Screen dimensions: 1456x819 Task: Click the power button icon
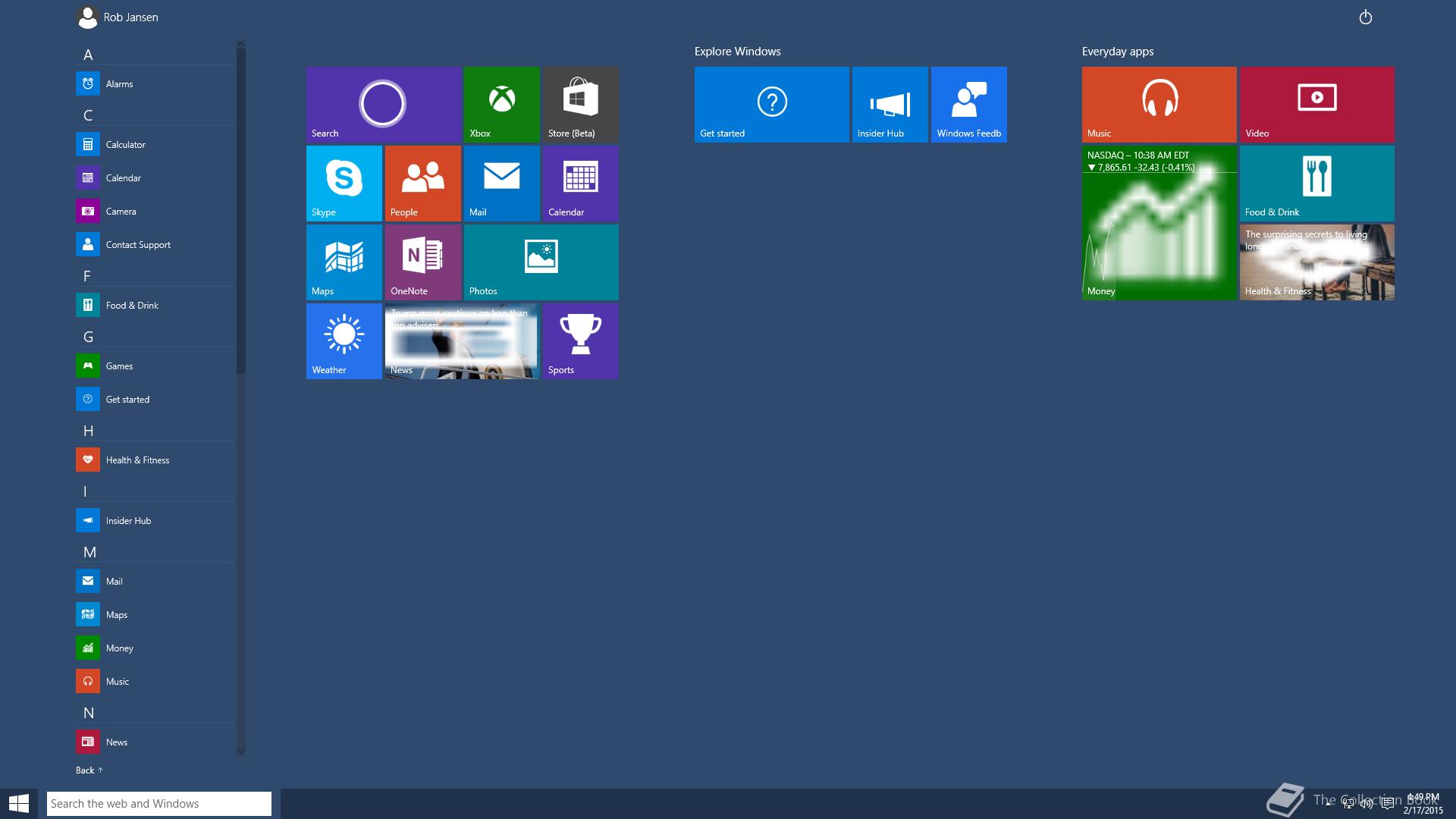point(1366,17)
